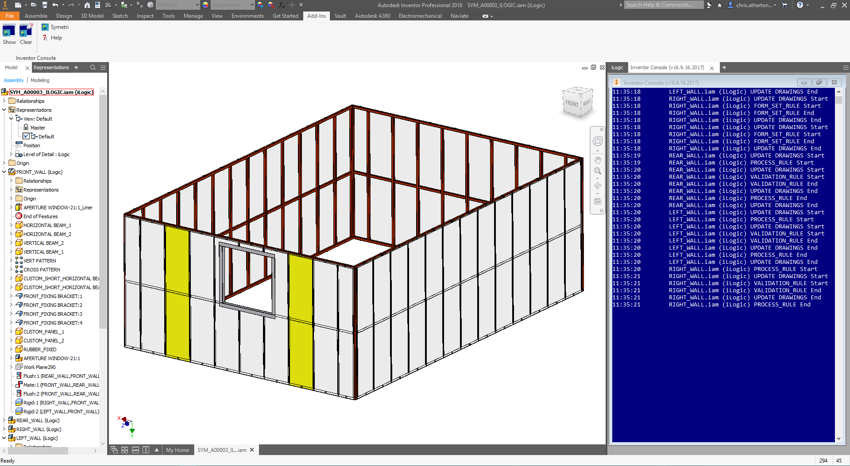This screenshot has height=466, width=850.
Task: Select FRONT_FIXING BRACKET:1 in browser
Action: 53,296
